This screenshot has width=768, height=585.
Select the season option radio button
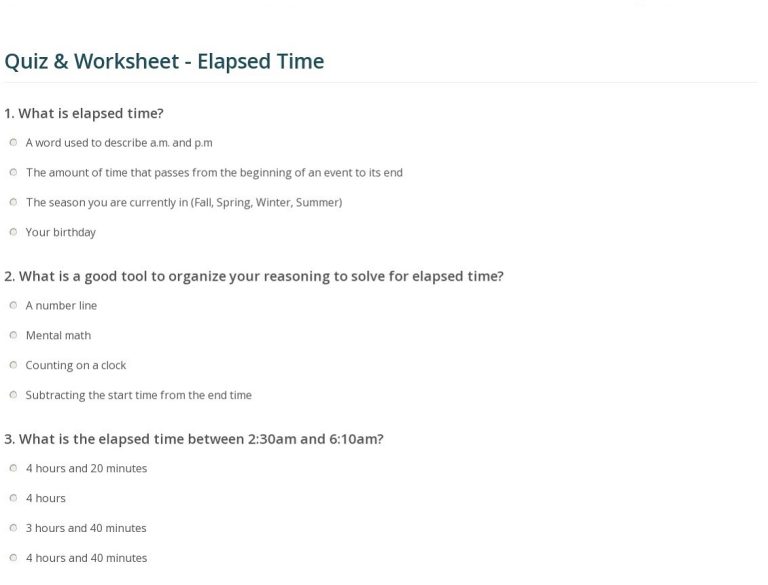coord(13,202)
